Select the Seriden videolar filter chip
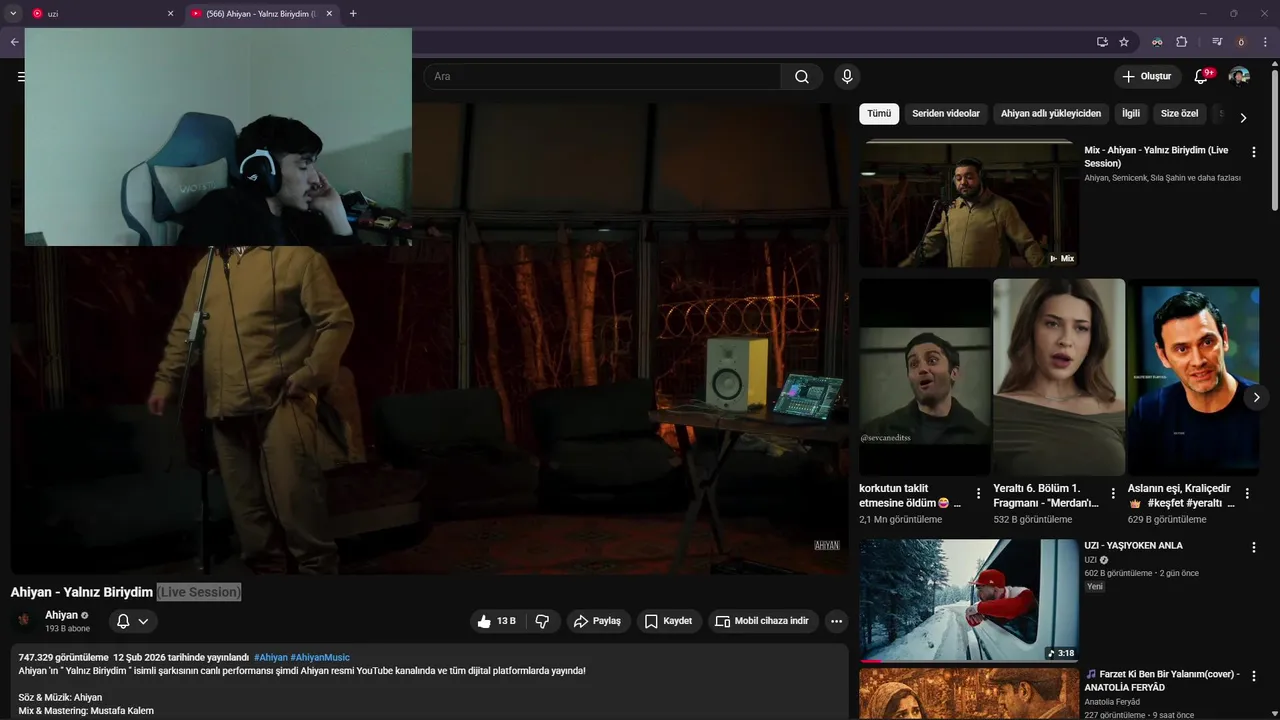 (946, 114)
